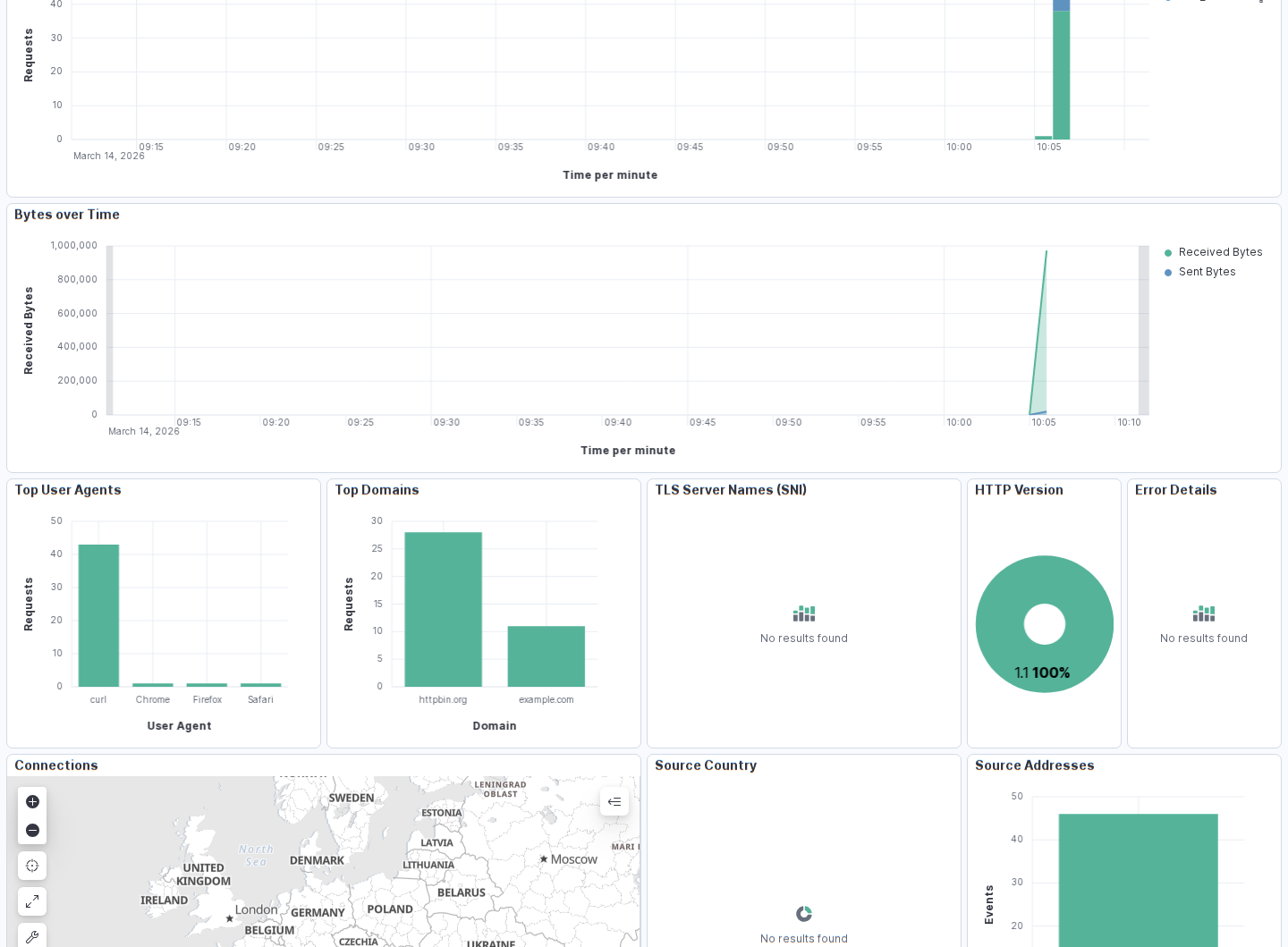1288x947 pixels.
Task: Select the curl bar in Top User Agents
Action: [x=98, y=615]
